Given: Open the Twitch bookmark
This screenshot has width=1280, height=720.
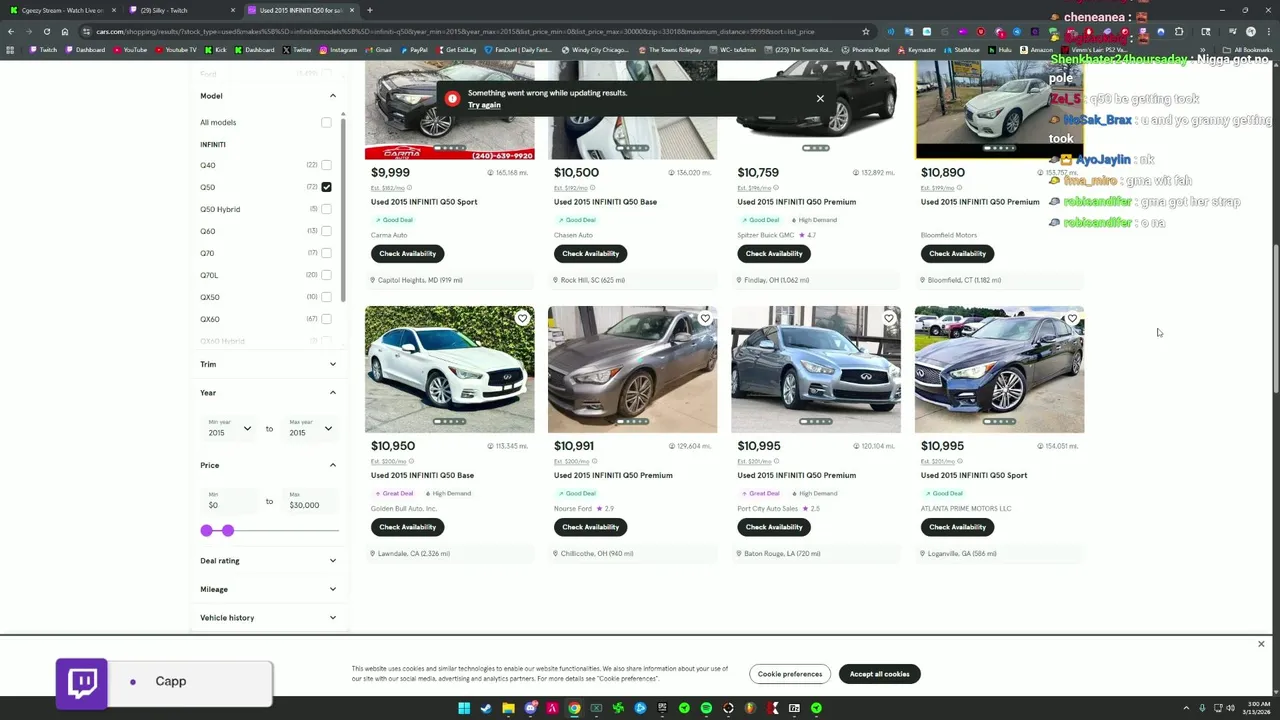Looking at the screenshot, I should [x=44, y=50].
